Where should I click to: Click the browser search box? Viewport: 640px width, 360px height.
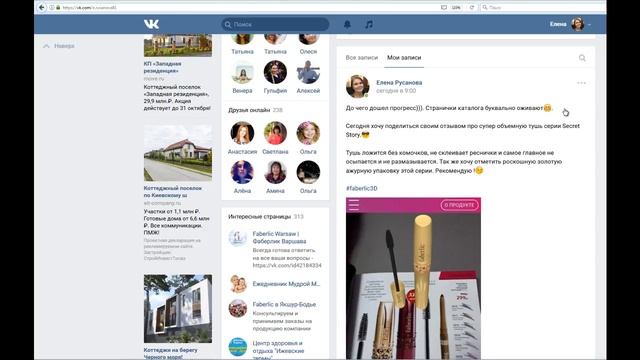tap(543, 7)
